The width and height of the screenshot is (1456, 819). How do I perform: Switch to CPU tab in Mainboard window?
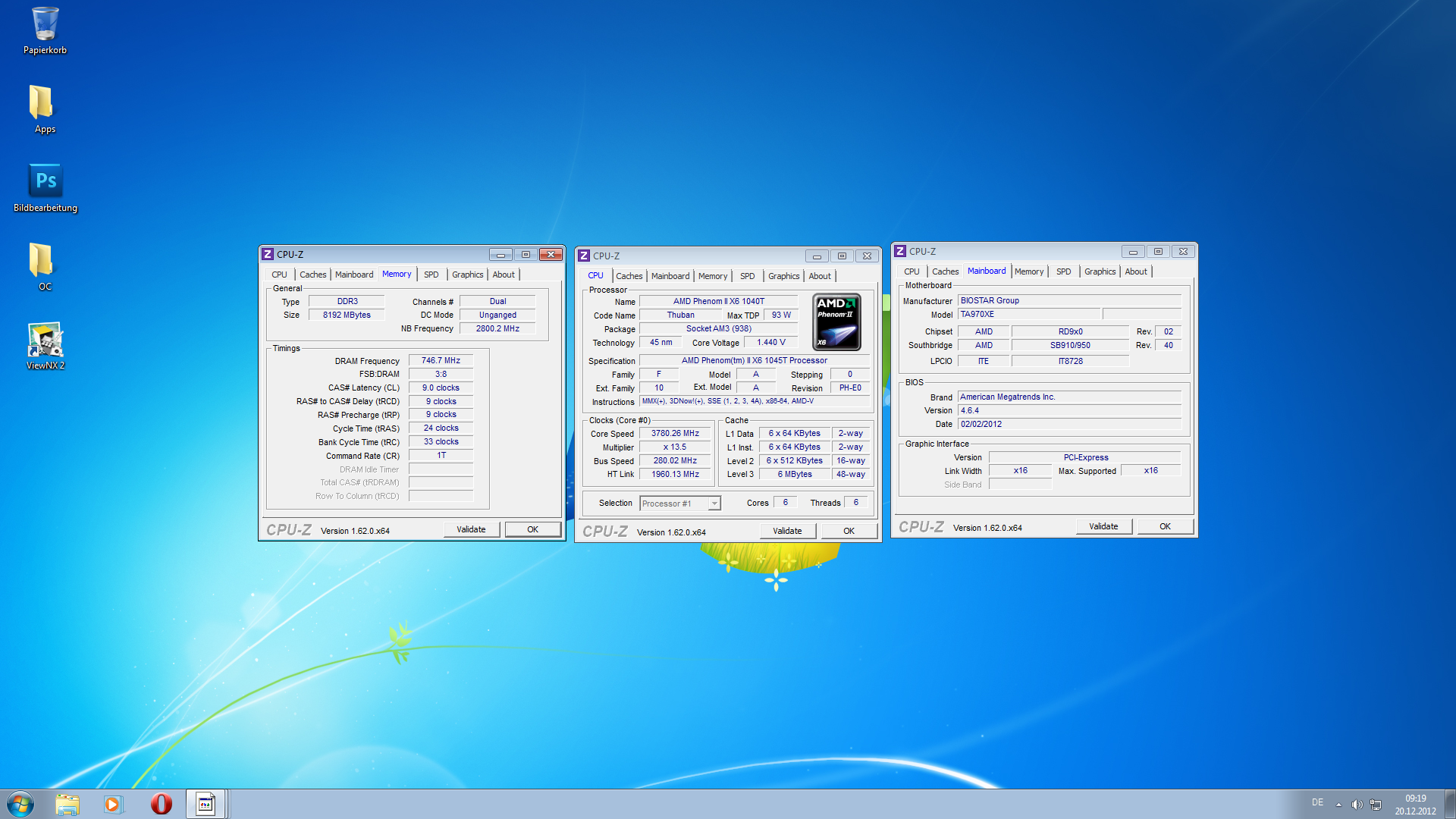[x=912, y=271]
